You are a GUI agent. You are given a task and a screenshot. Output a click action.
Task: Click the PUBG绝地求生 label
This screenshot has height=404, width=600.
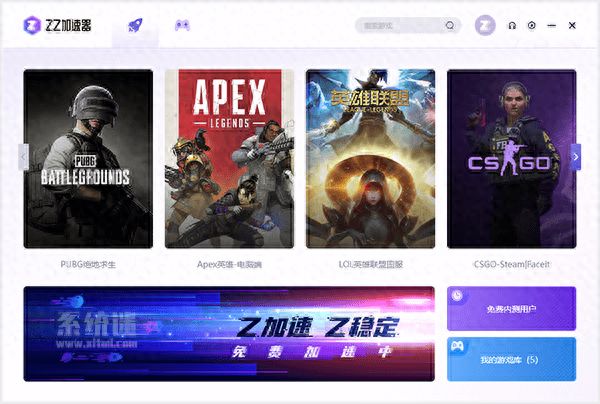point(88,264)
